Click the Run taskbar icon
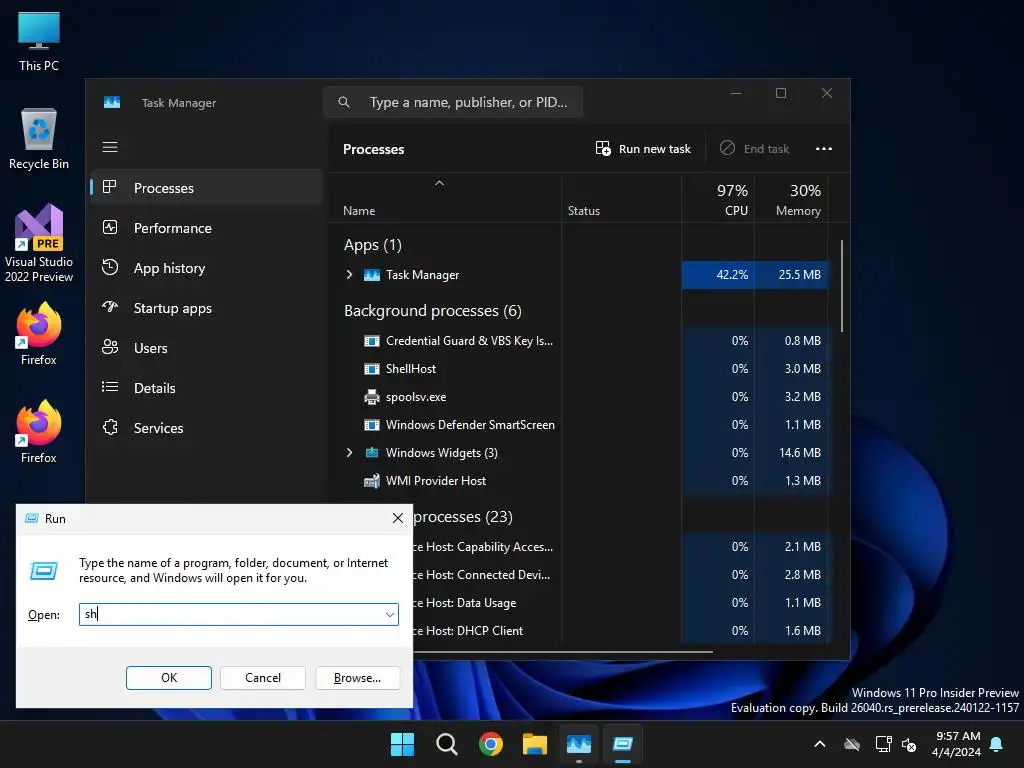Viewport: 1024px width, 768px height. [623, 744]
